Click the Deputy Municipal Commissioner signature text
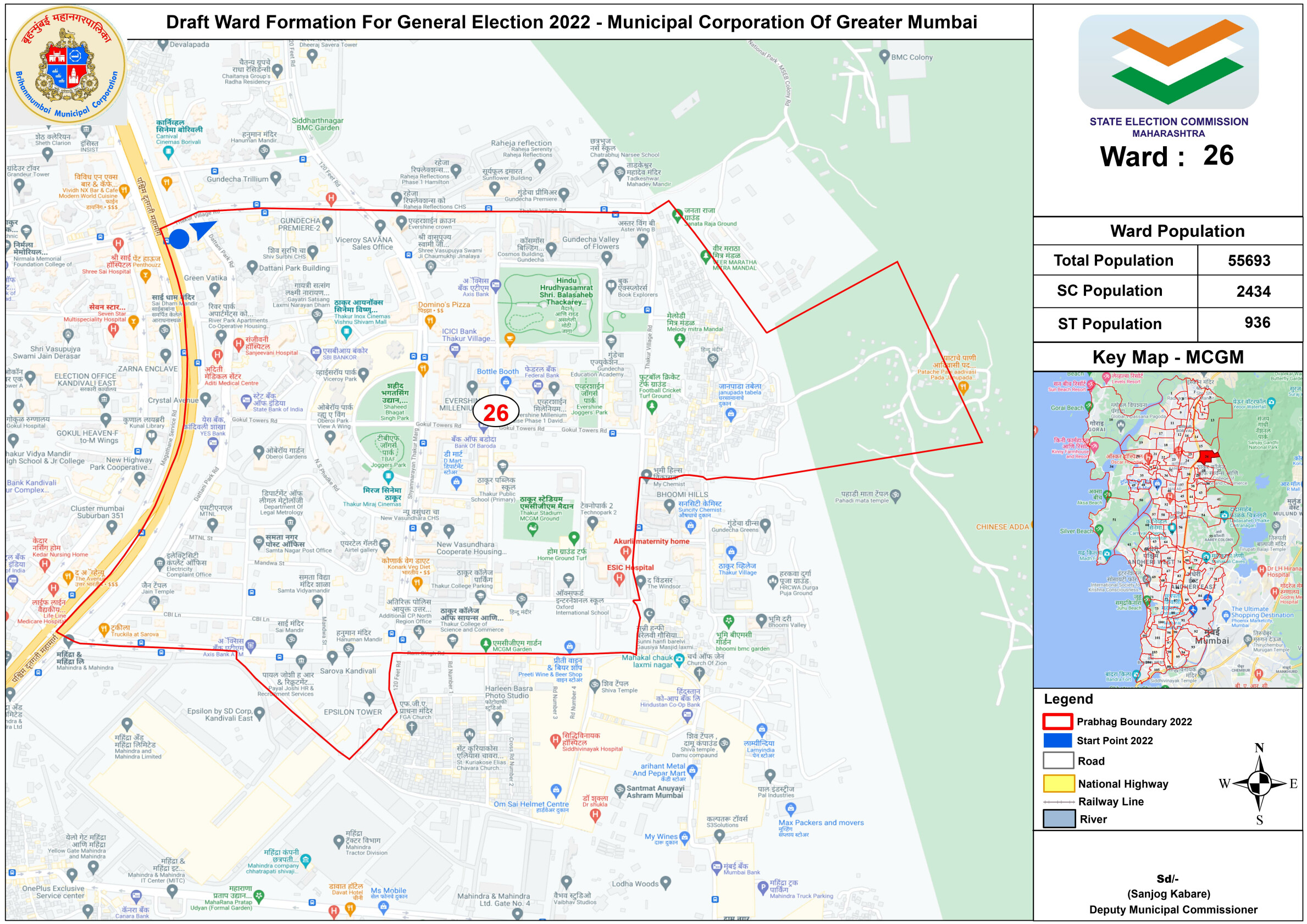This screenshot has height=924, width=1307. point(1173,910)
